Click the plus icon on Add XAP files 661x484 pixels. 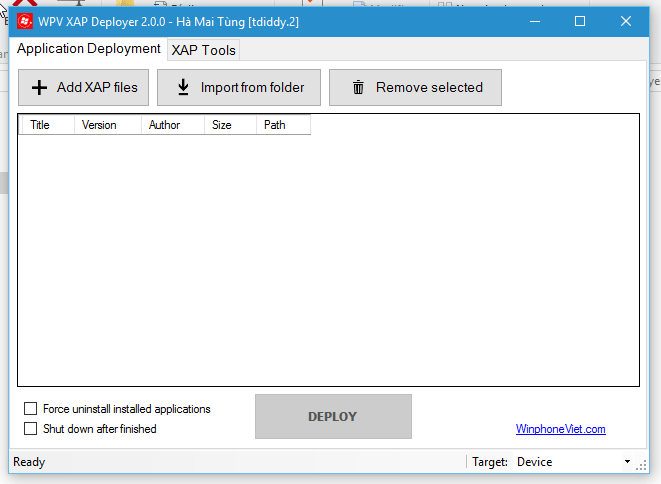(39, 88)
